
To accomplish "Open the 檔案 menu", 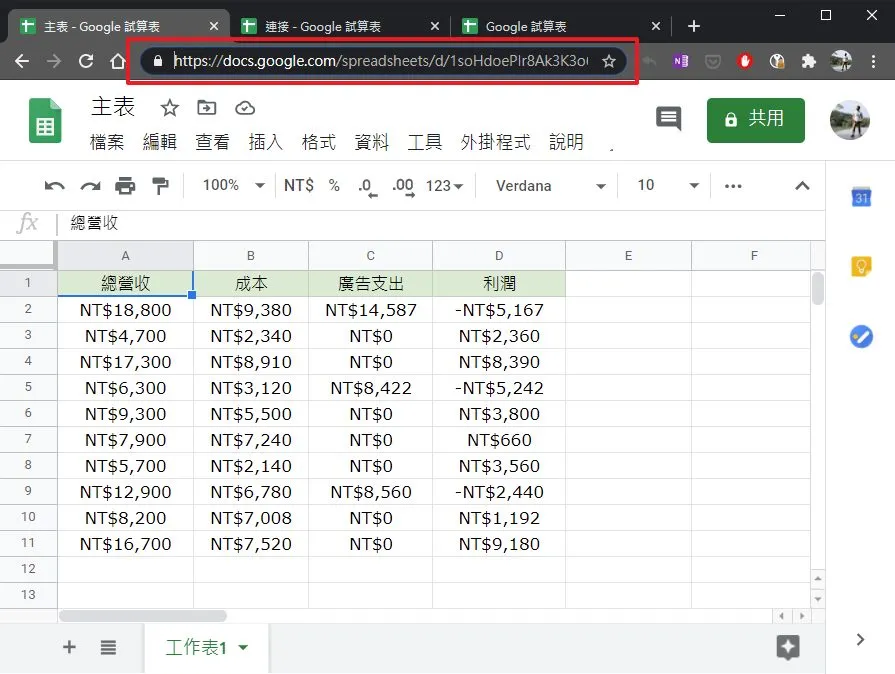I will (107, 142).
